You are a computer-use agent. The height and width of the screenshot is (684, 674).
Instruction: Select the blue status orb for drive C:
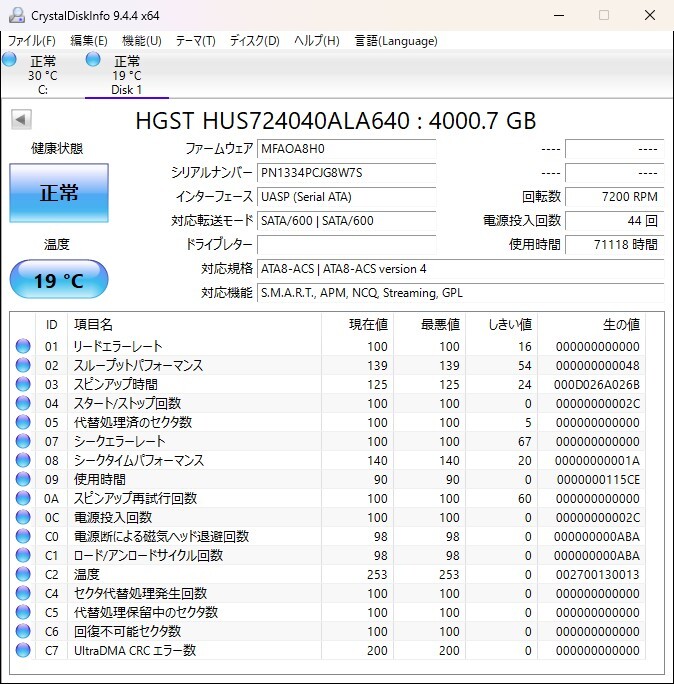pos(9,59)
